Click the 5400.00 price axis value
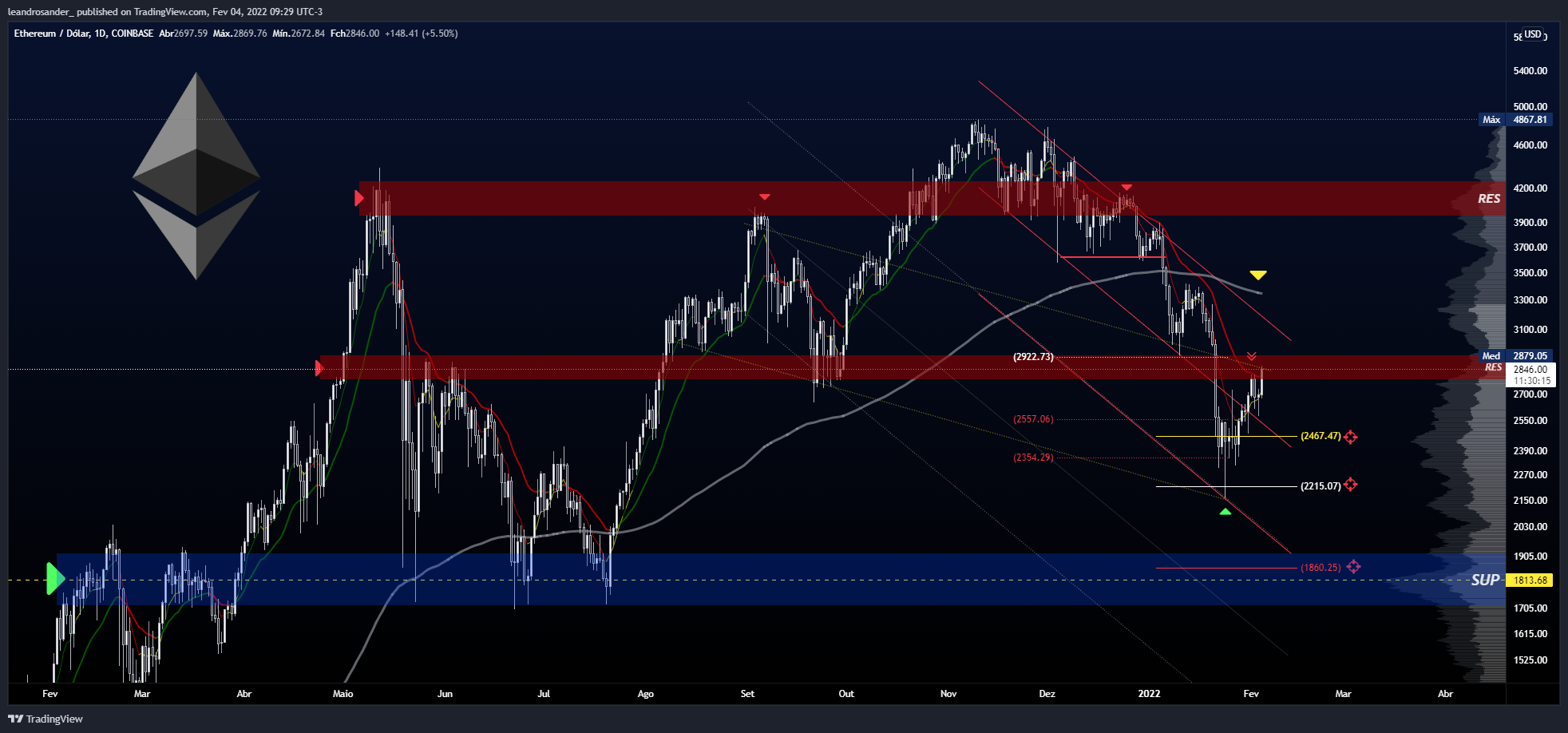This screenshot has width=1568, height=733. (x=1530, y=71)
